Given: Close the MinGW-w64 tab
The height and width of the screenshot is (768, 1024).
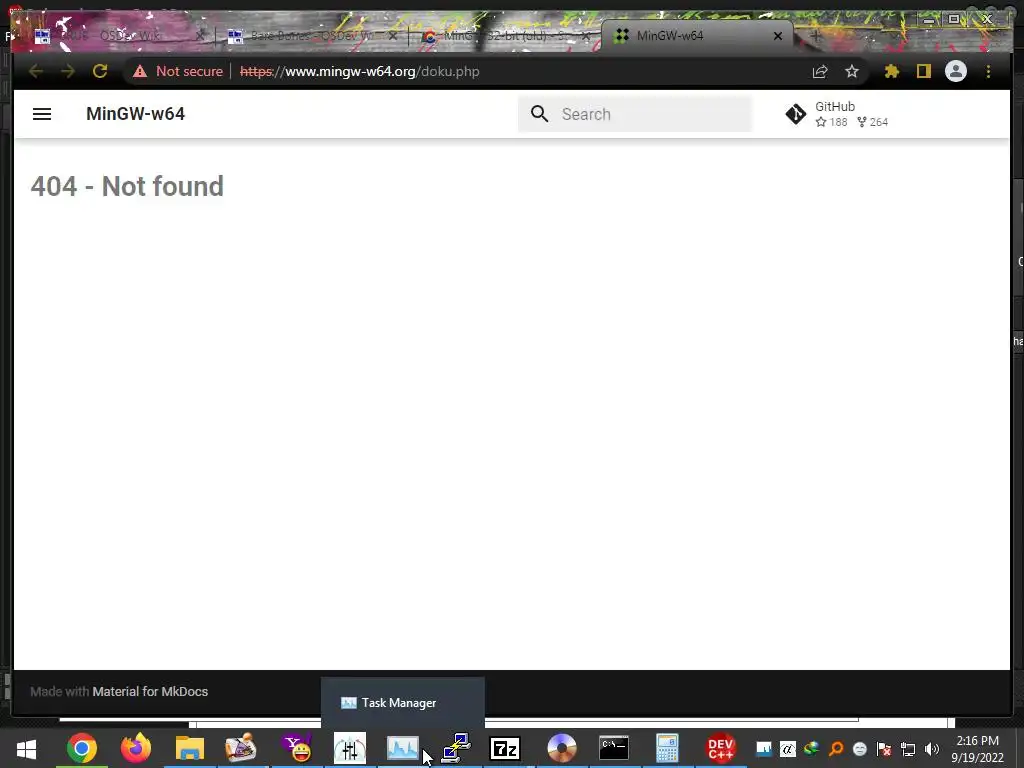Looking at the screenshot, I should pyautogui.click(x=778, y=36).
